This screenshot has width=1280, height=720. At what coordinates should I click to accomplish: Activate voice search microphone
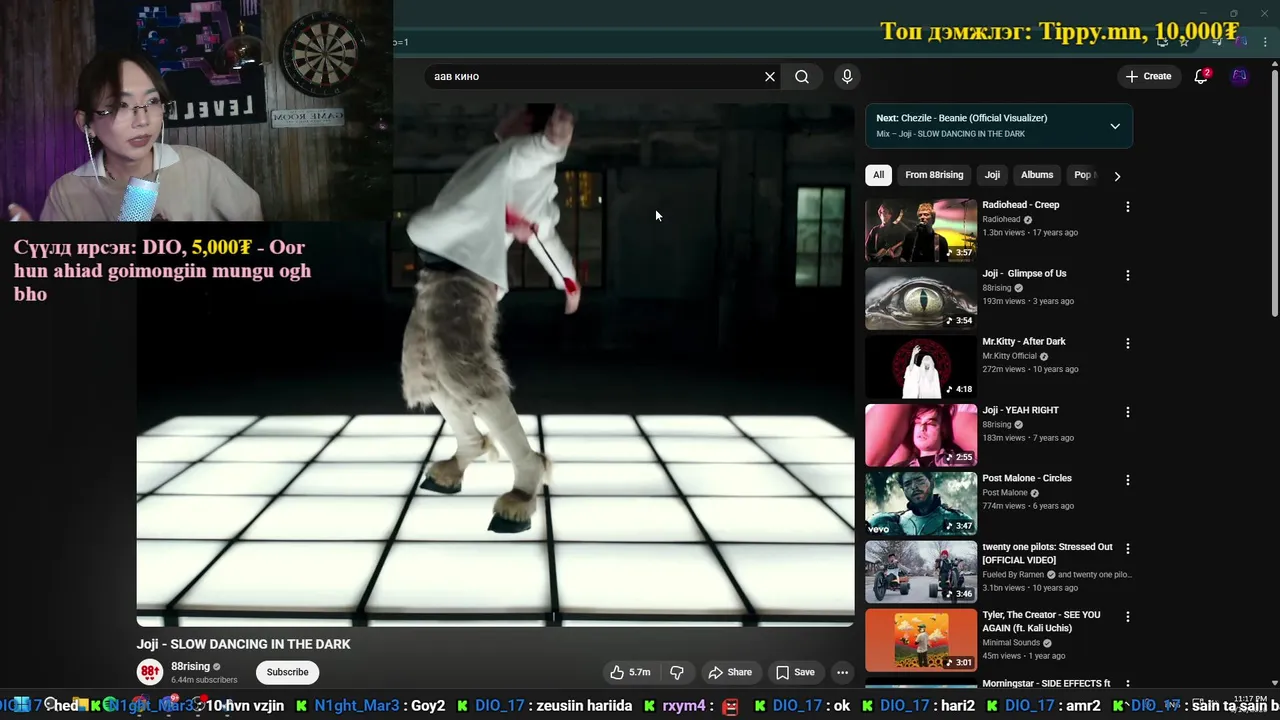point(847,77)
